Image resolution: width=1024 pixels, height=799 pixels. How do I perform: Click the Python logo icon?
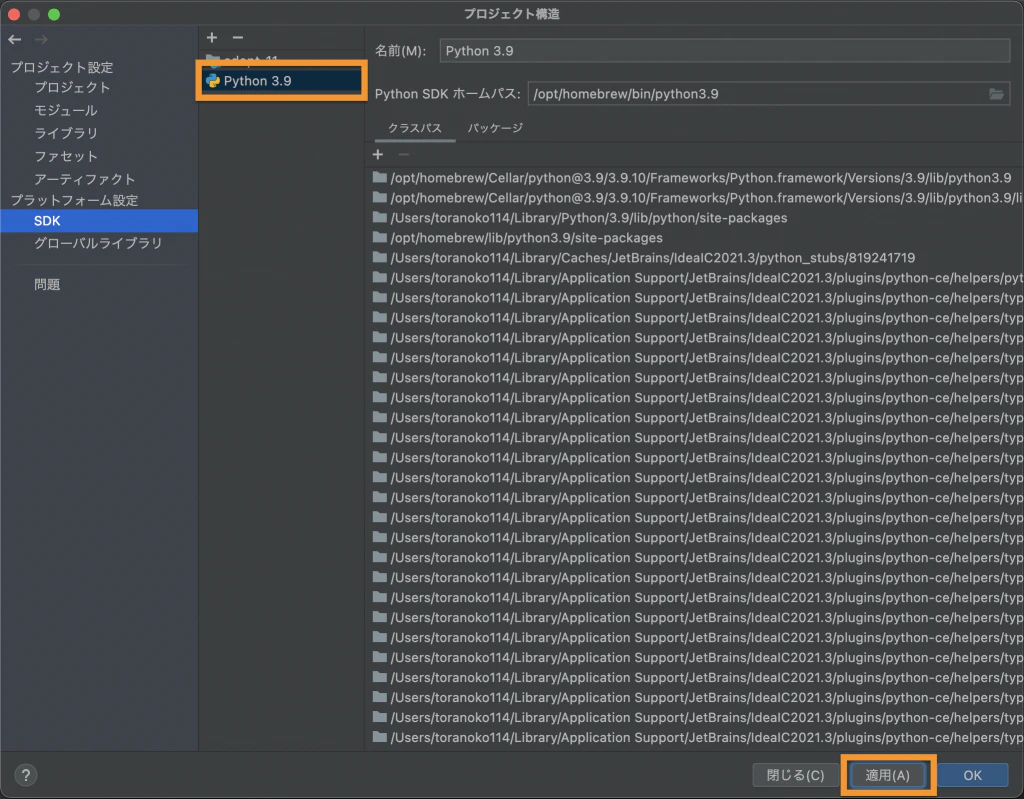tap(213, 80)
